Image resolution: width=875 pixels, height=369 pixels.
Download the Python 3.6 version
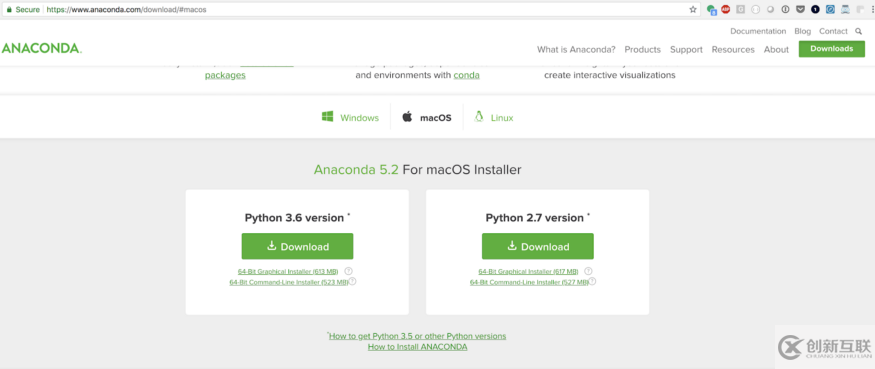pos(297,246)
